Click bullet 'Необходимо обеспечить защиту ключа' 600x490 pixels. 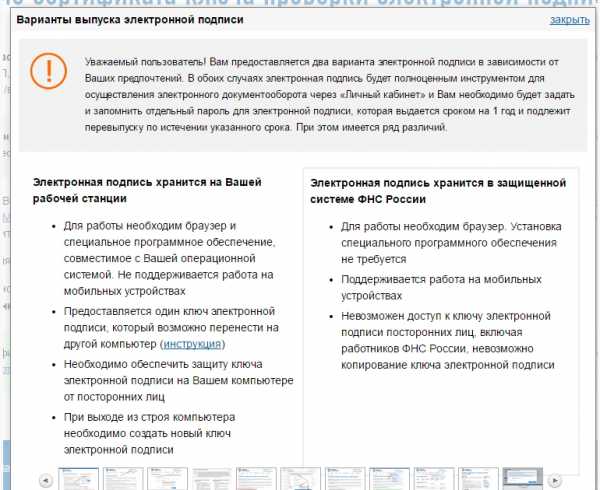click(x=163, y=364)
